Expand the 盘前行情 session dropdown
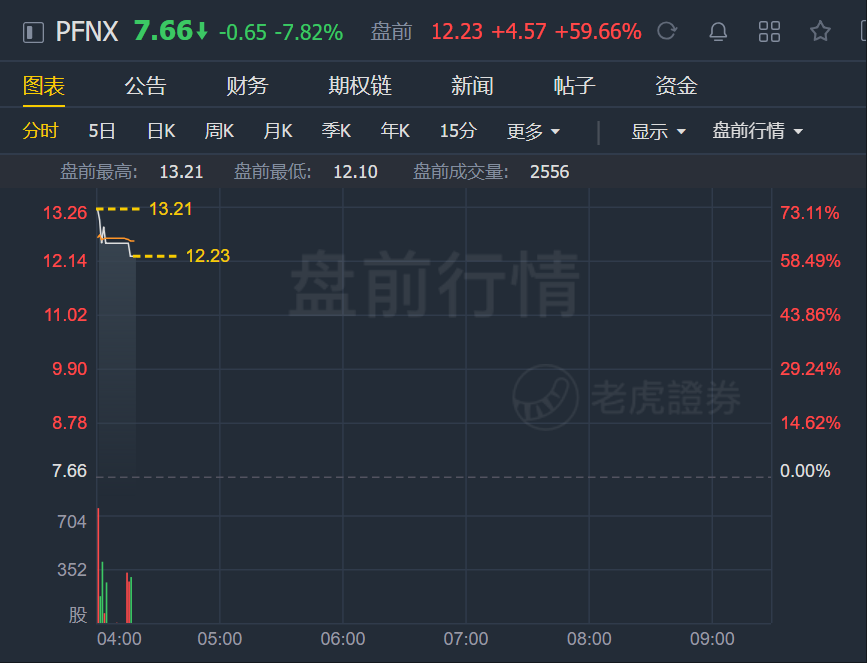 click(x=758, y=131)
